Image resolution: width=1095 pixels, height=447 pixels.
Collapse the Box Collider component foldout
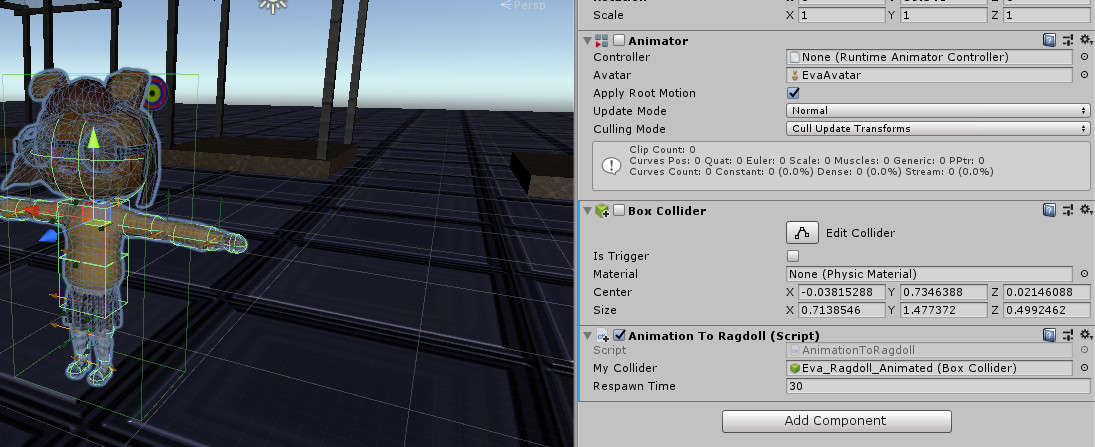tap(587, 211)
